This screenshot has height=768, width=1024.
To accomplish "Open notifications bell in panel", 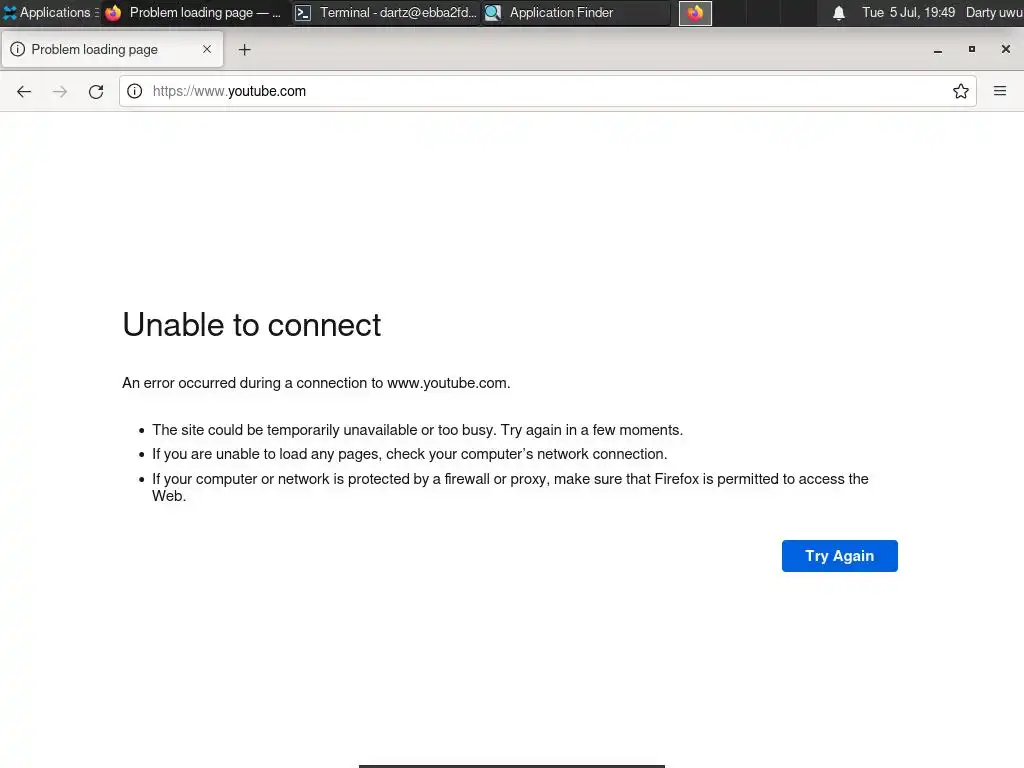I will point(839,13).
